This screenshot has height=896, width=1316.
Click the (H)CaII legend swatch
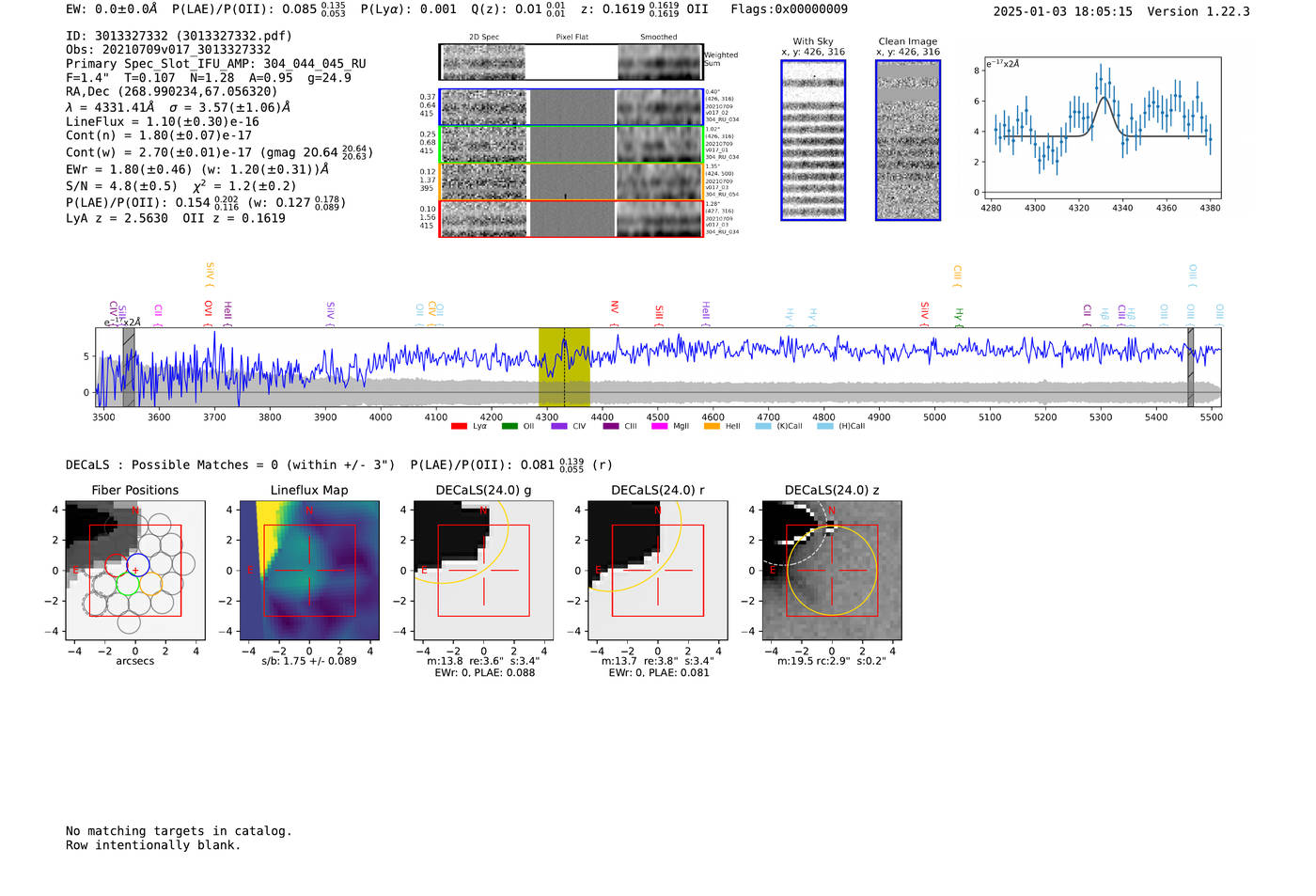pos(825,426)
